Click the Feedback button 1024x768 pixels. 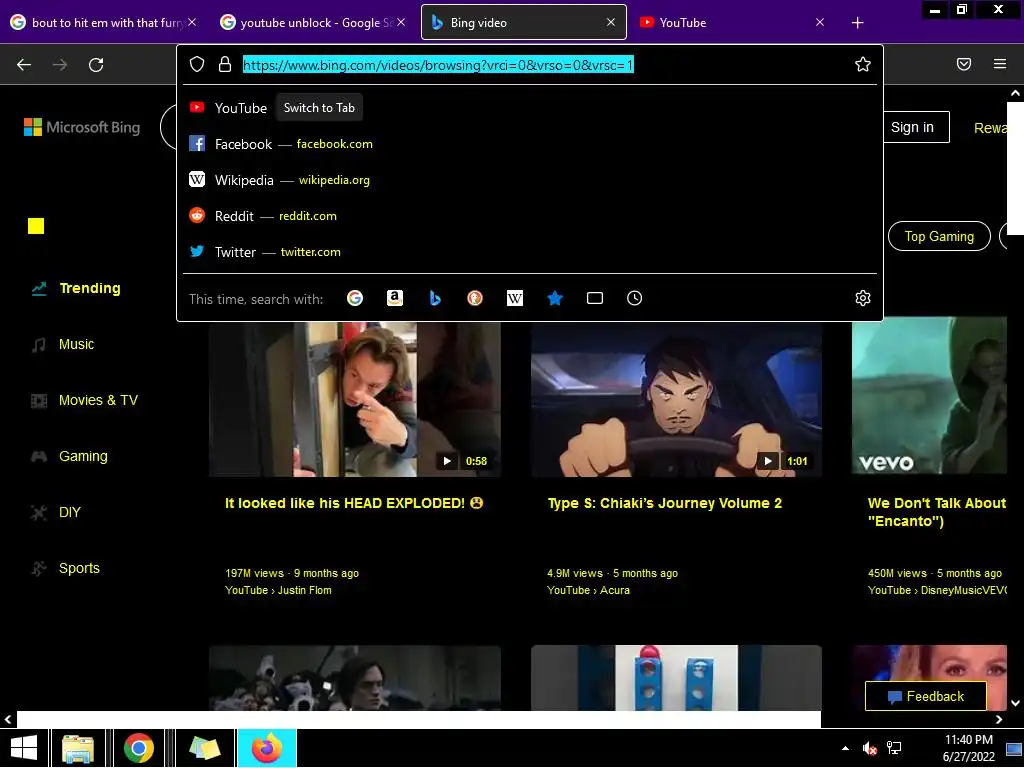point(925,696)
